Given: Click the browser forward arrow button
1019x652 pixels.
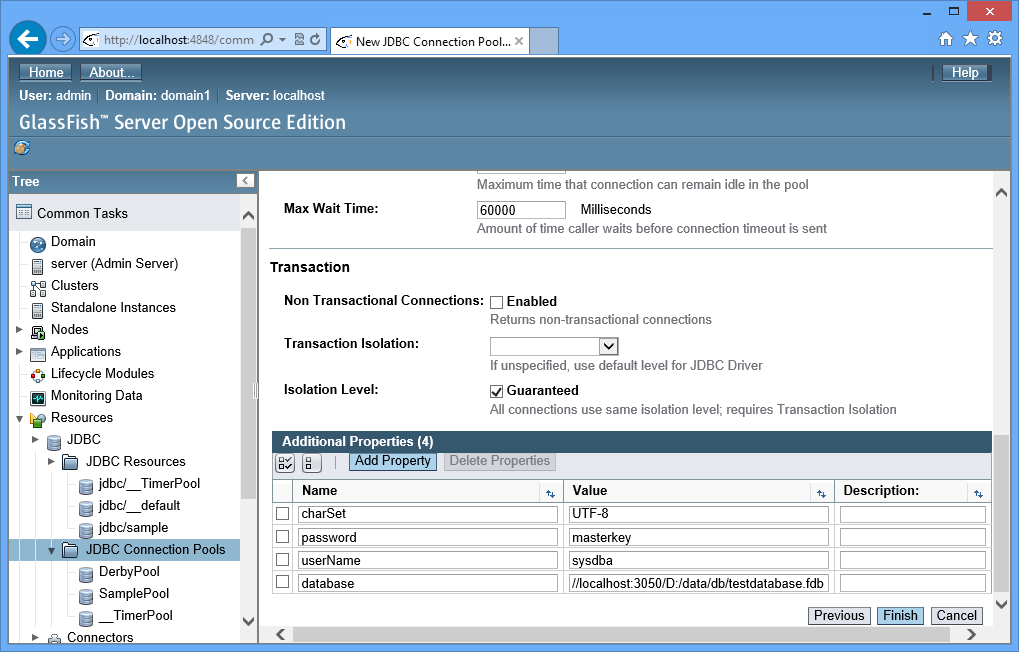Looking at the screenshot, I should click(x=62, y=40).
